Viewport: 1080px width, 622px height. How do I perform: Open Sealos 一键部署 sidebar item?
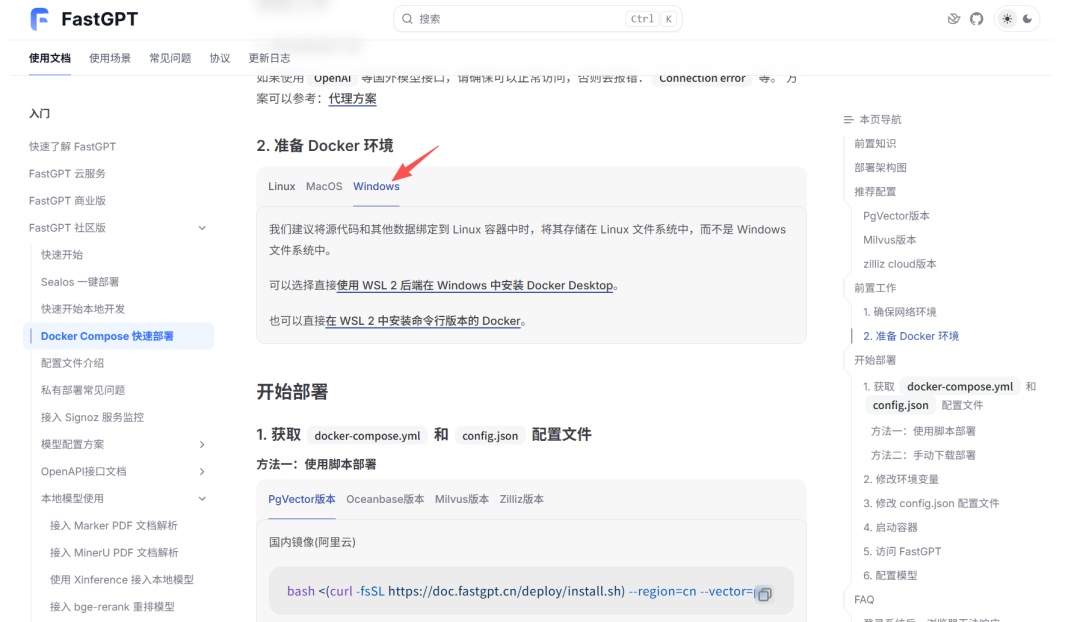(80, 282)
